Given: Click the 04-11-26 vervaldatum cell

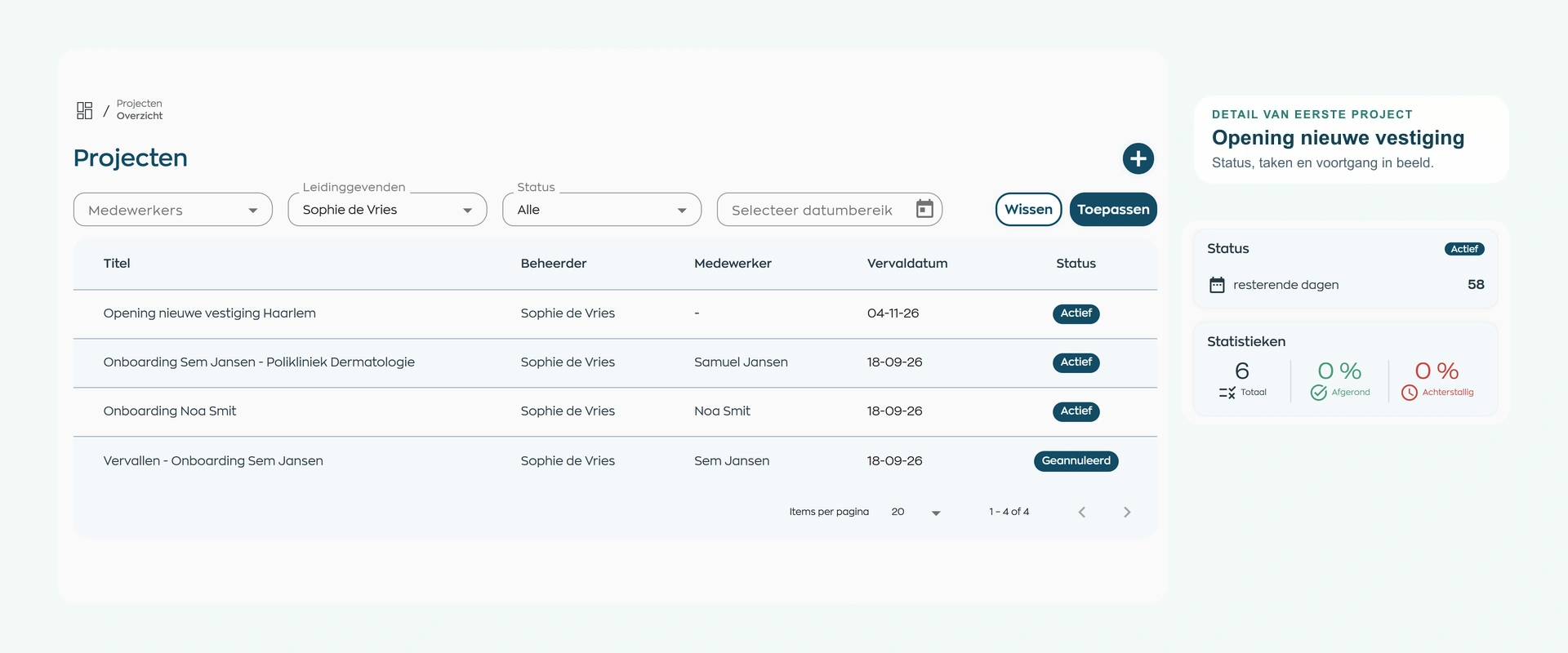Looking at the screenshot, I should pyautogui.click(x=893, y=313).
